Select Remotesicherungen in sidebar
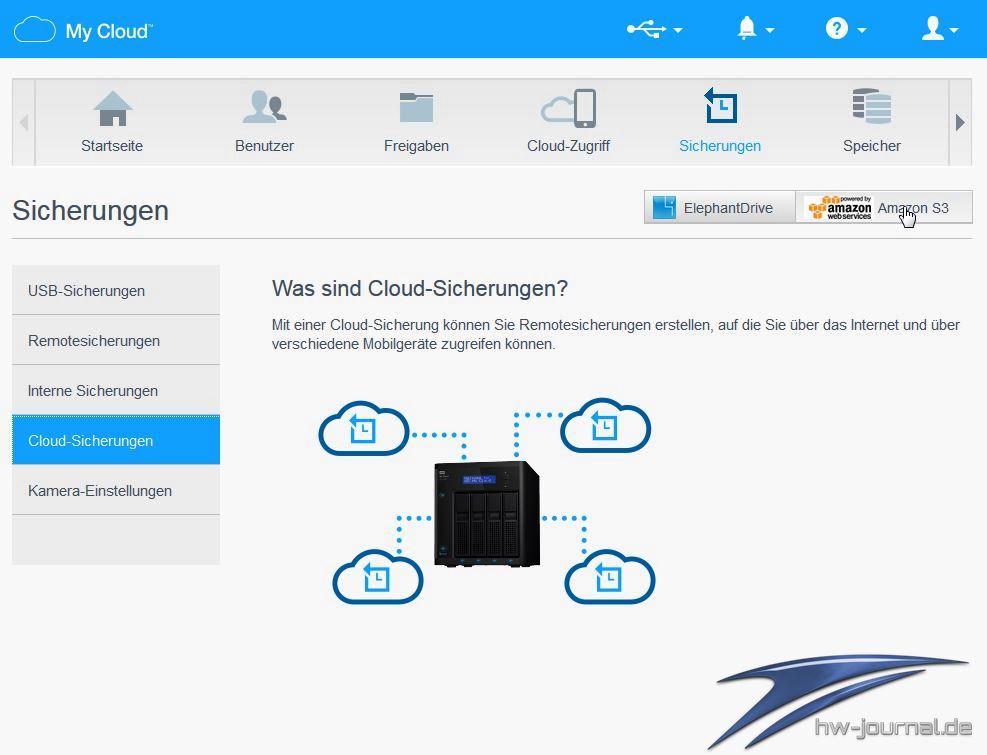The image size is (987, 755). click(x=116, y=341)
